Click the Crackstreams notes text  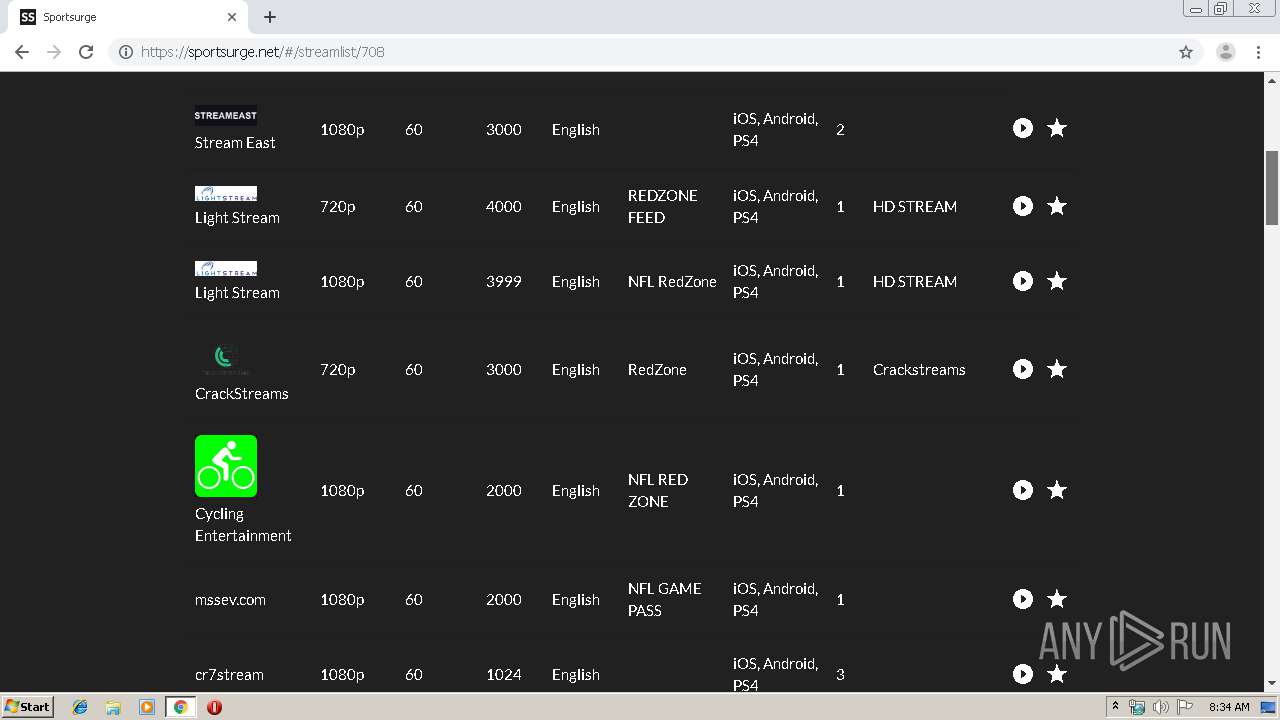point(919,369)
